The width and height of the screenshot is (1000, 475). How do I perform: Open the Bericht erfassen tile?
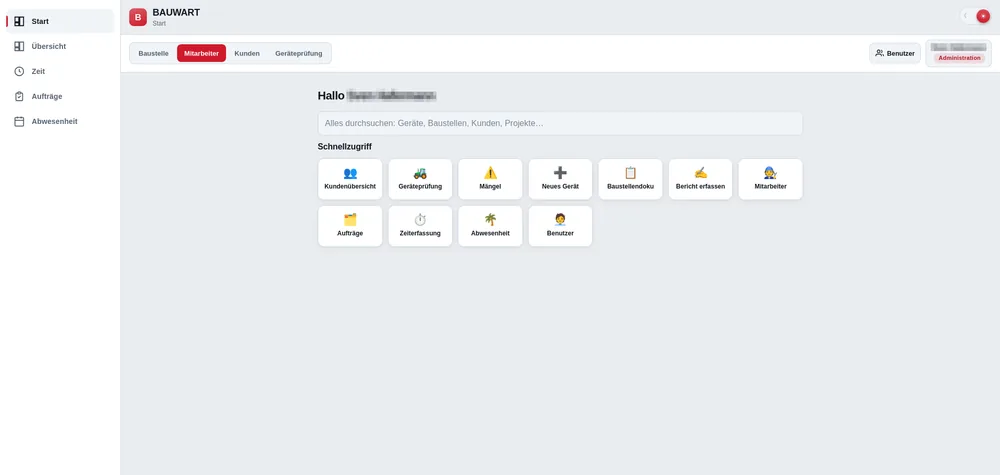[700, 179]
